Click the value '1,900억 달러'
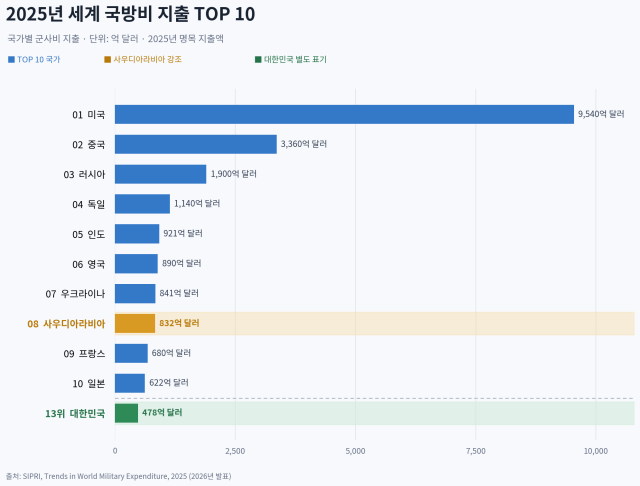 [233, 174]
